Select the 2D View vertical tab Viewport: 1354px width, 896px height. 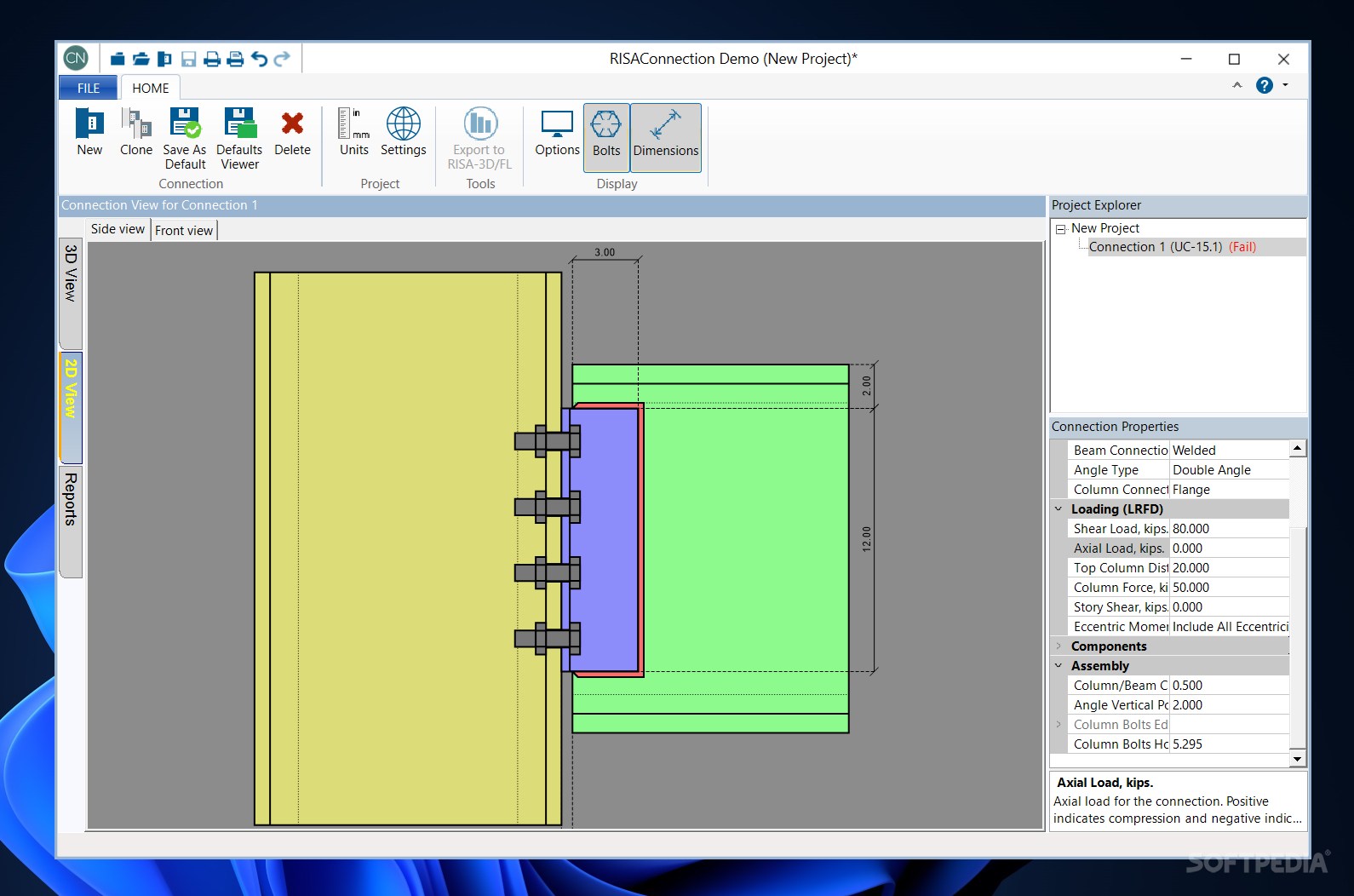click(x=71, y=407)
